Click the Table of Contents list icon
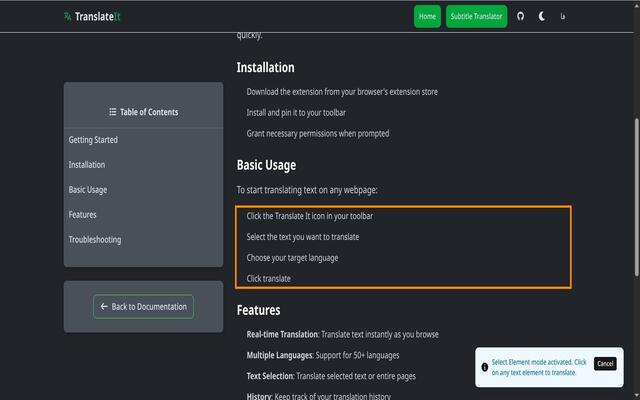Screen dimensions: 640x400 tap(113, 112)
